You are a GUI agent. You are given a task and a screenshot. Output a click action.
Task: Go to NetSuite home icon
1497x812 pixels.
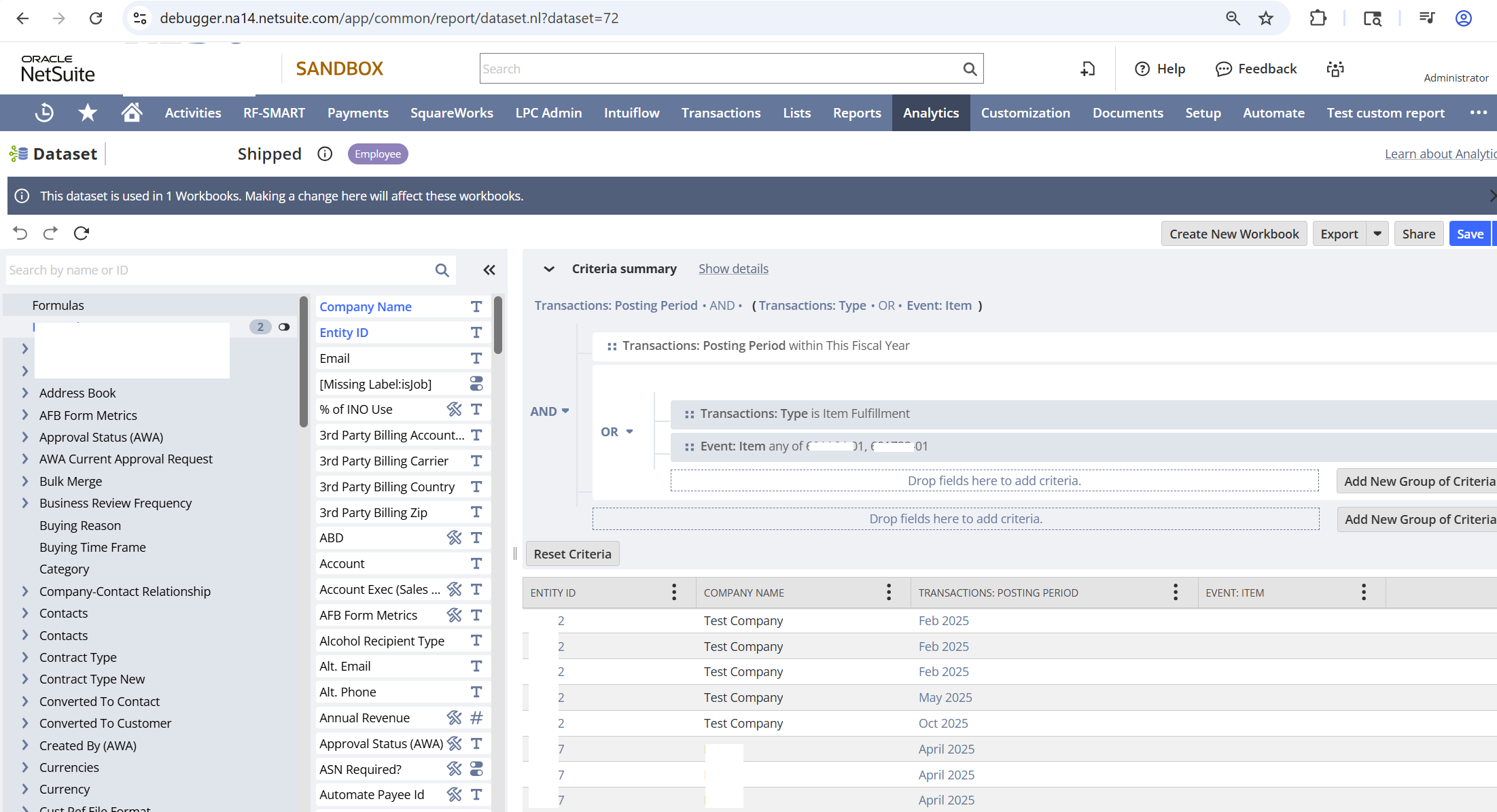tap(132, 113)
